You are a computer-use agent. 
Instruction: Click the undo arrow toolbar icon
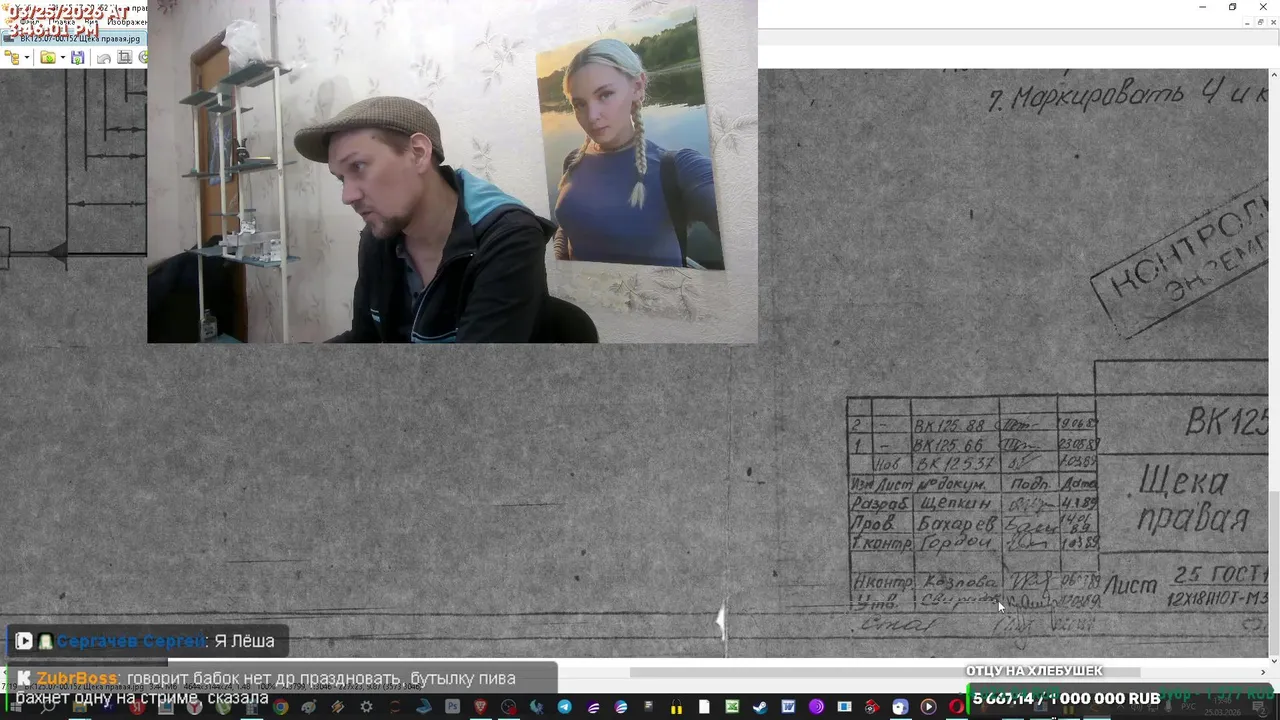tap(104, 58)
